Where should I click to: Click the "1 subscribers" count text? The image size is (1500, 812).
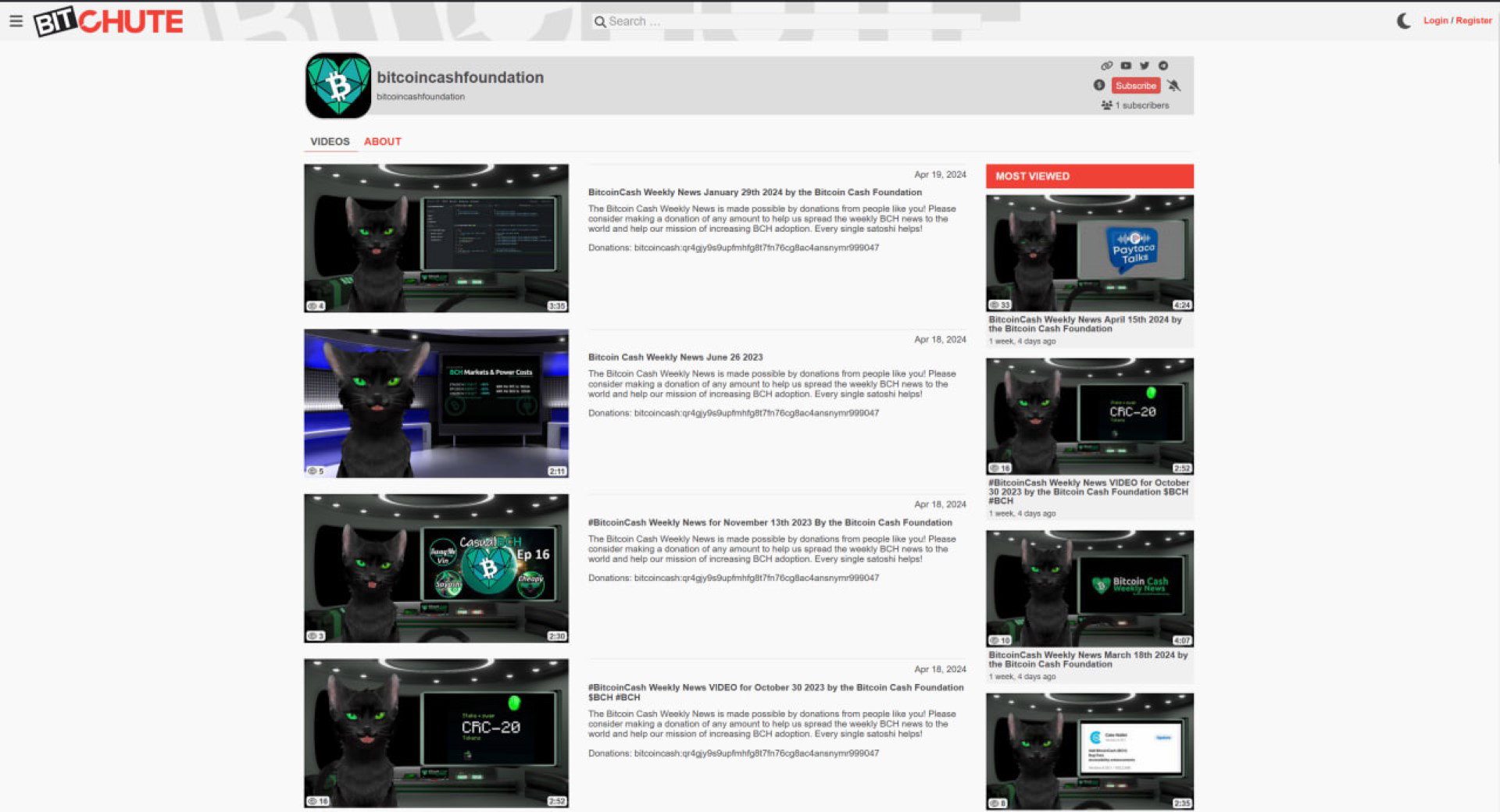tap(1142, 105)
